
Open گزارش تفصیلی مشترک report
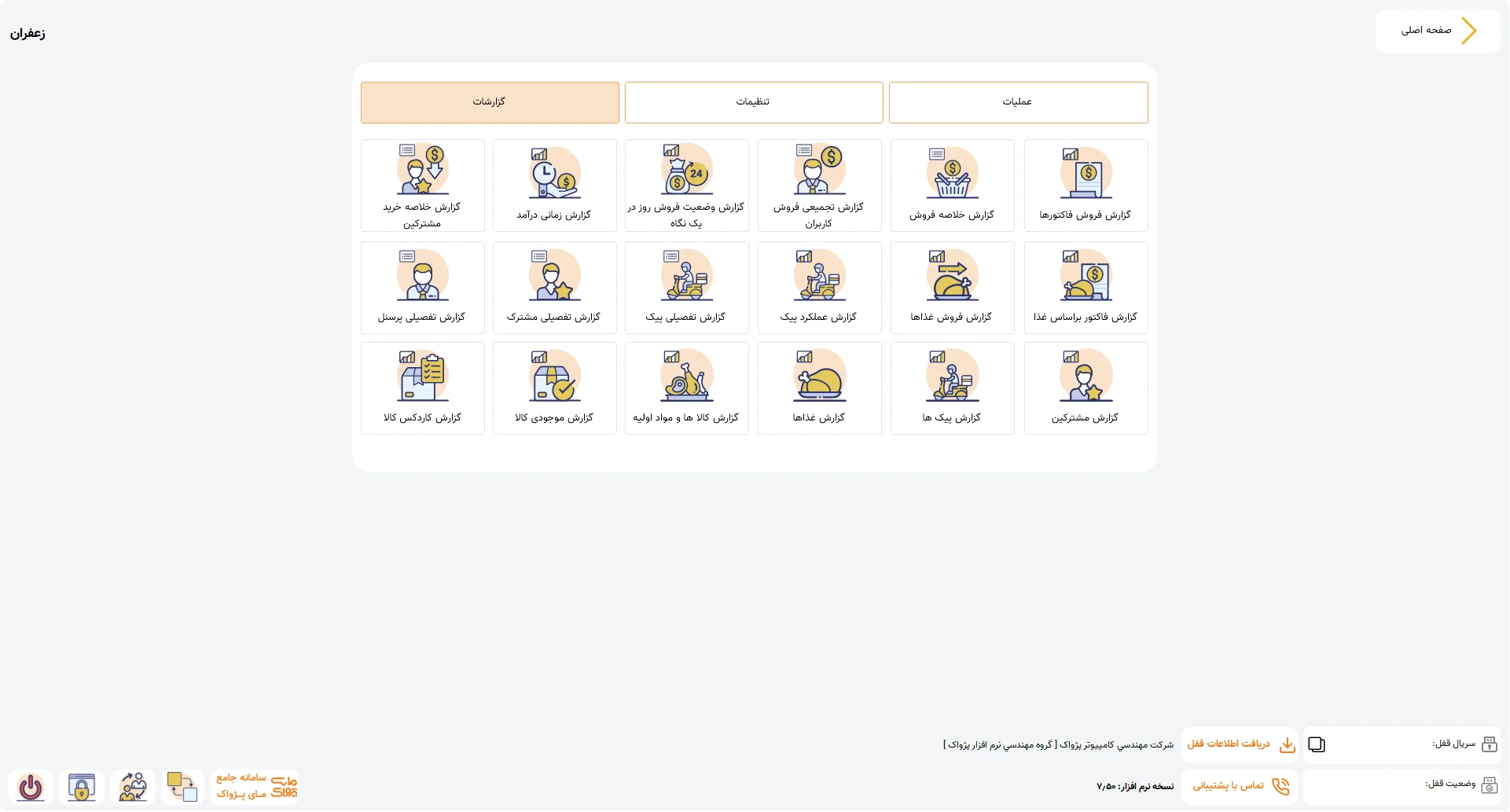(554, 288)
